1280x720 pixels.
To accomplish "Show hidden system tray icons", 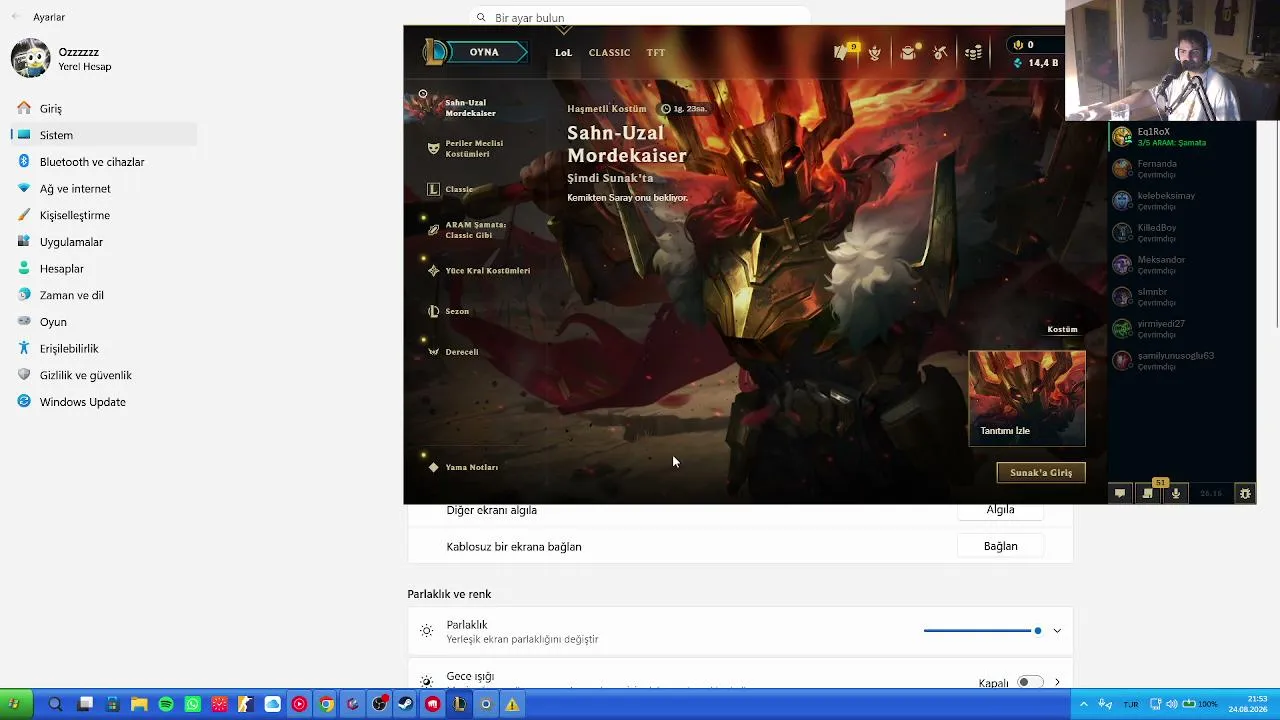I will click(x=1083, y=704).
